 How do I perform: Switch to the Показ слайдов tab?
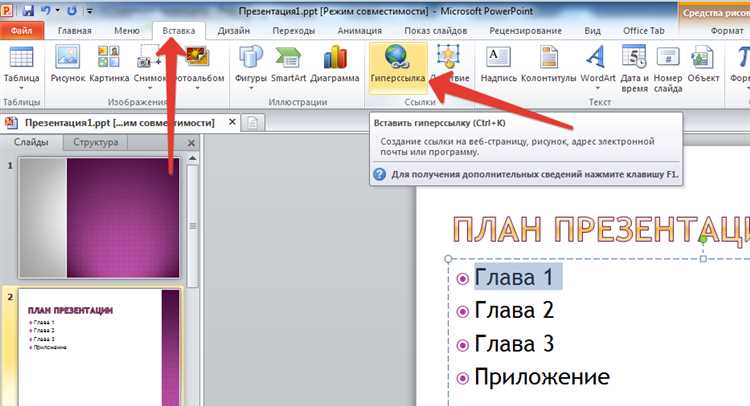pos(436,31)
